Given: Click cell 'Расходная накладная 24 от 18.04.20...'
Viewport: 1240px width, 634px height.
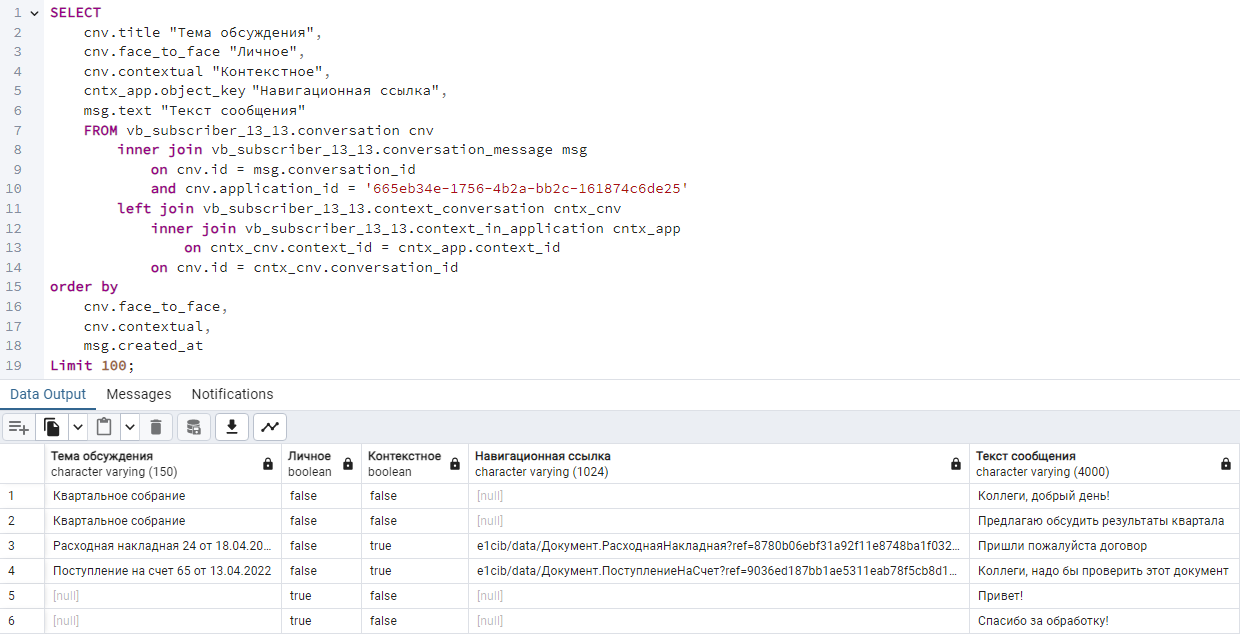Looking at the screenshot, I should tap(163, 546).
